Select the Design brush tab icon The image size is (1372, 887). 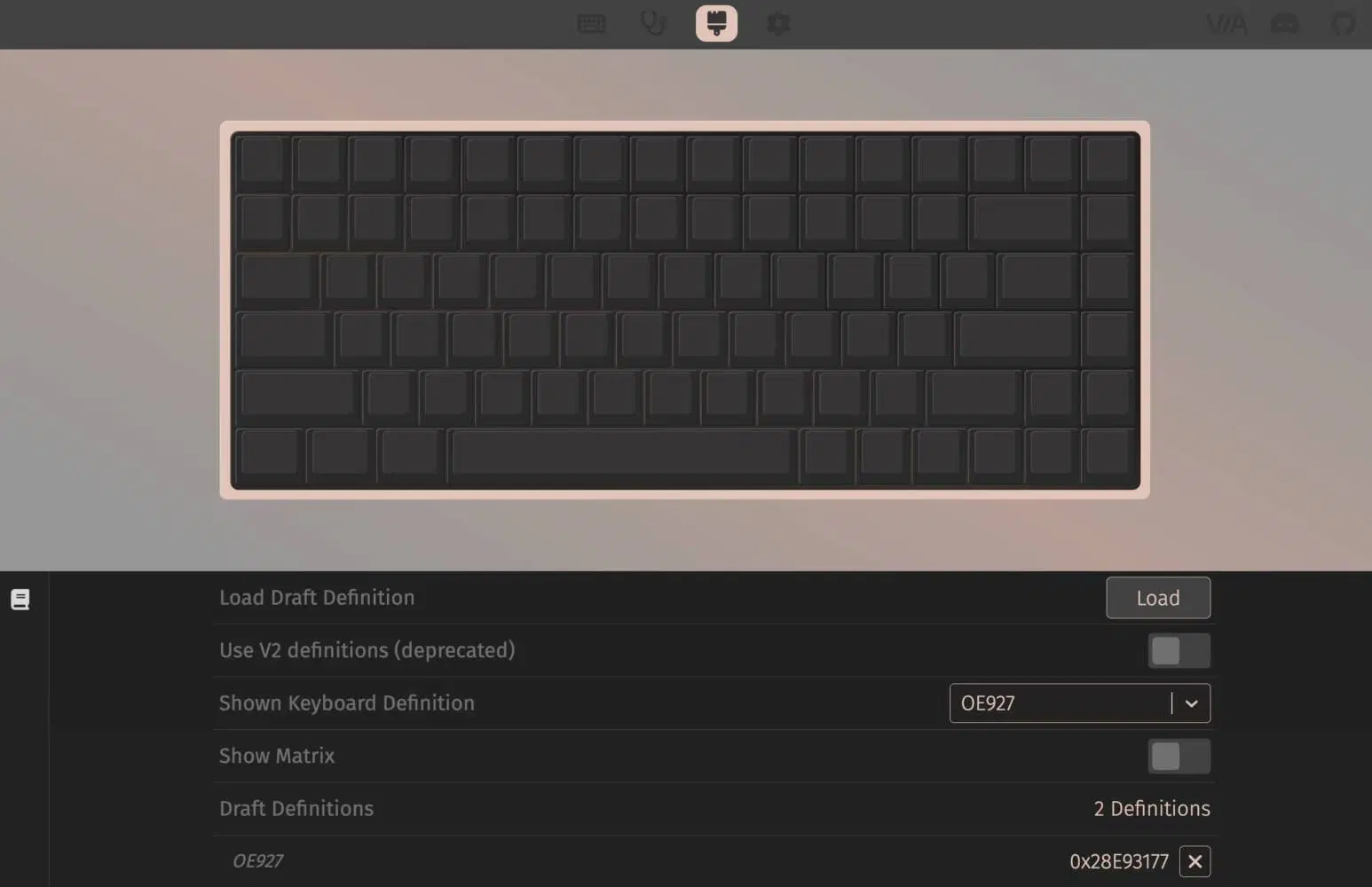(716, 23)
